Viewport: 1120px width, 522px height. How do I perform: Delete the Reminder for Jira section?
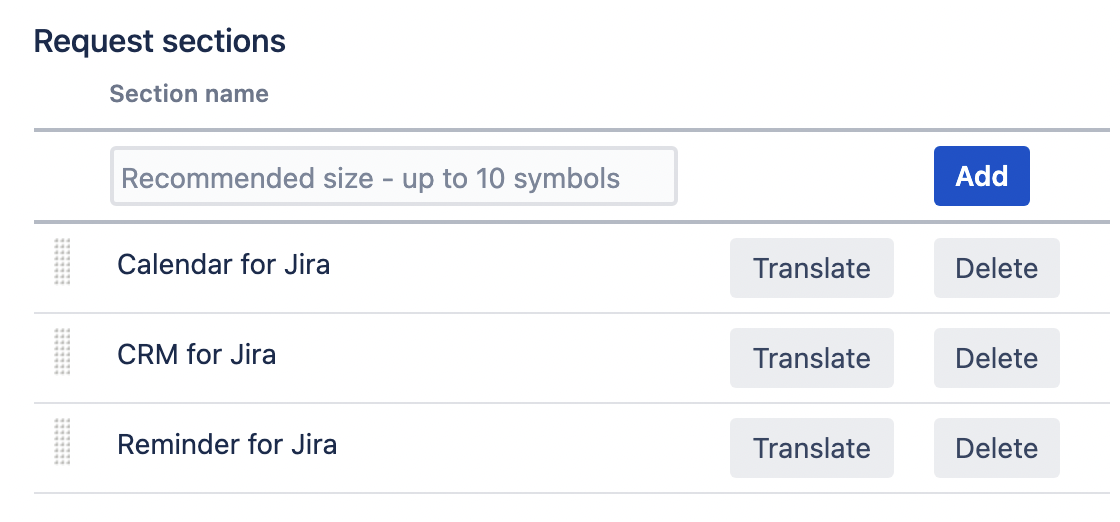(996, 448)
